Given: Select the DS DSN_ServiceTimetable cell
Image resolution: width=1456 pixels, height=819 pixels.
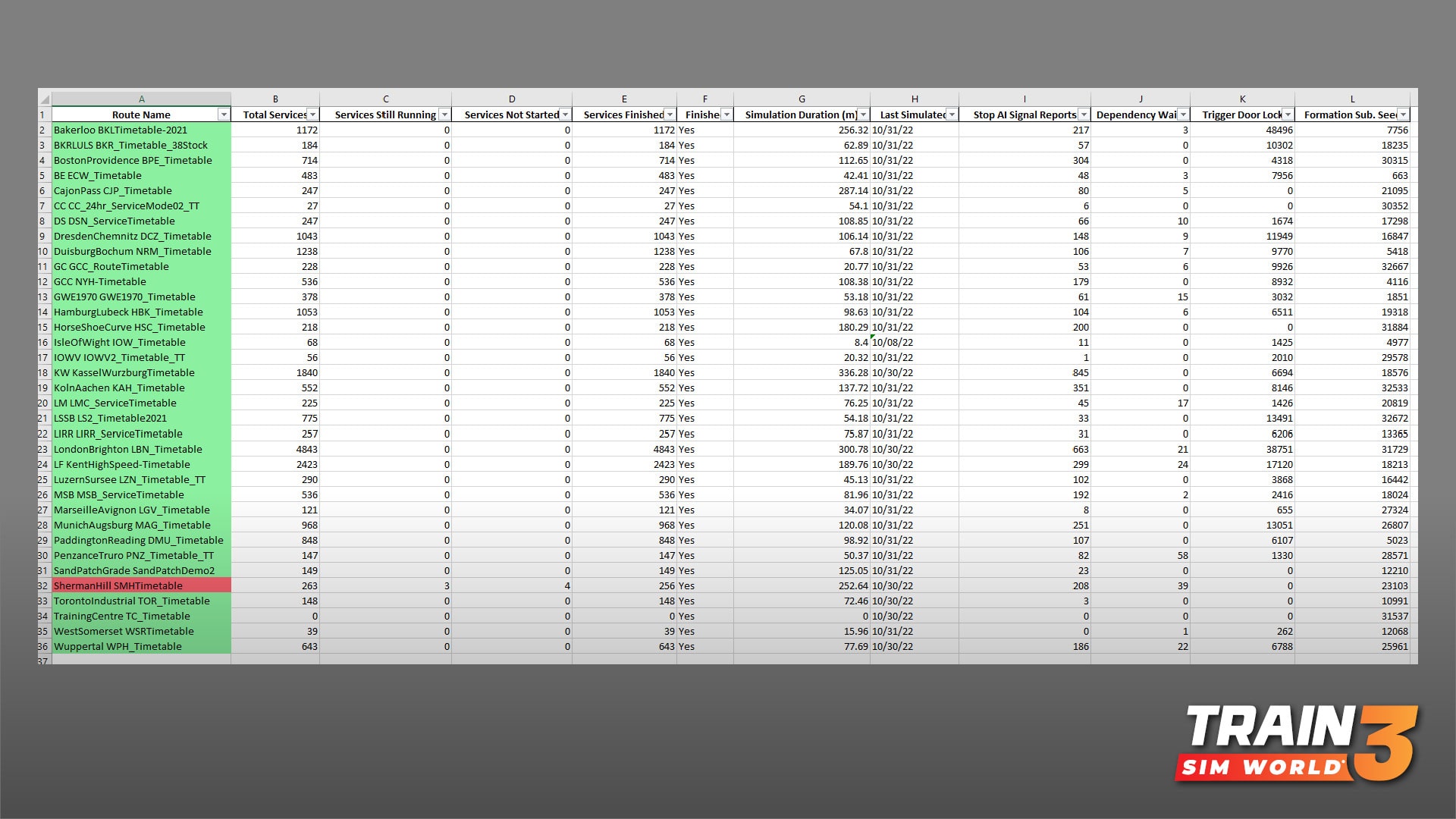Looking at the screenshot, I should (x=141, y=221).
